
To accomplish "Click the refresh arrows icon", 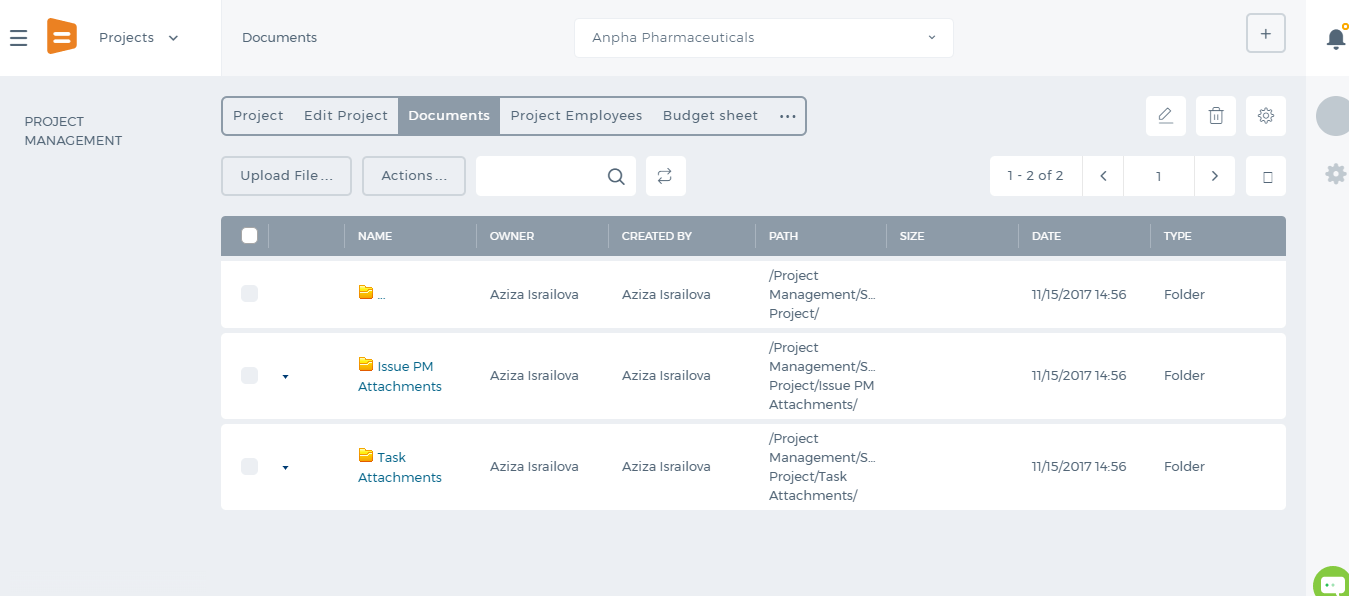I will click(x=665, y=176).
